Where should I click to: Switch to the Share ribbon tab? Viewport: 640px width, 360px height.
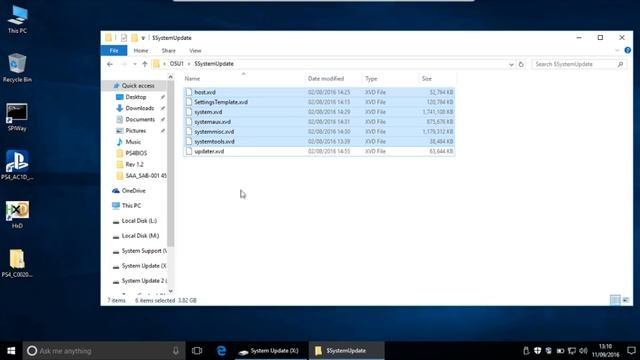[x=169, y=51]
